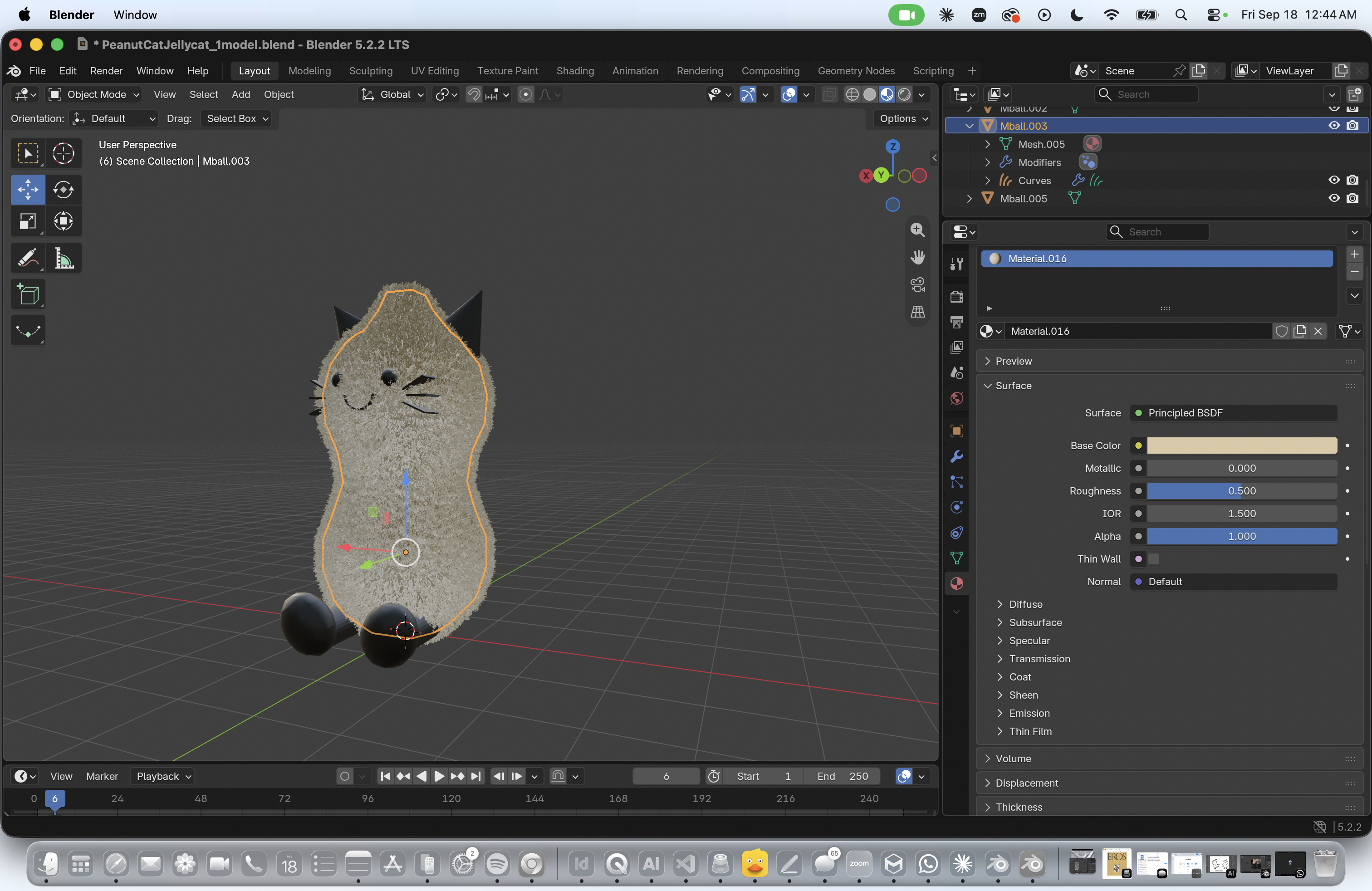
Task: Click the Normal Default input button
Action: point(1234,582)
